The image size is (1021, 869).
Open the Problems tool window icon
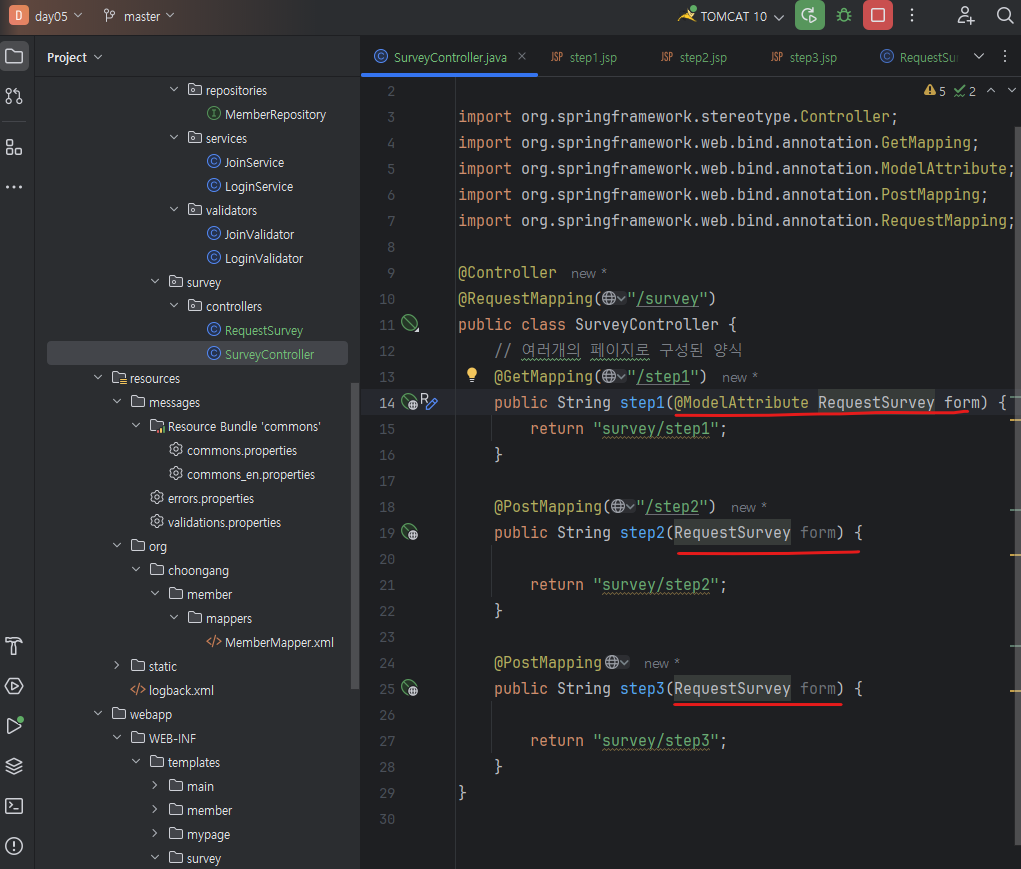coord(14,846)
